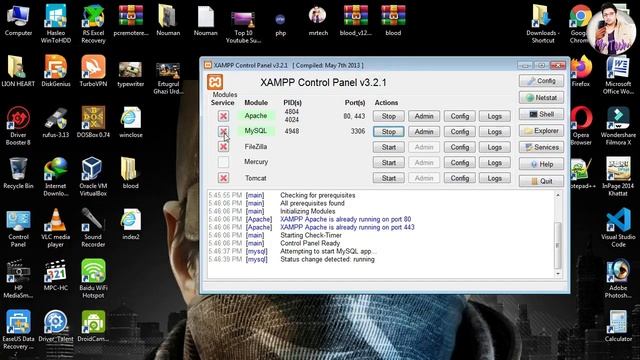Click log scrollbar down arrow
640x360 pixels.
(x=558, y=274)
